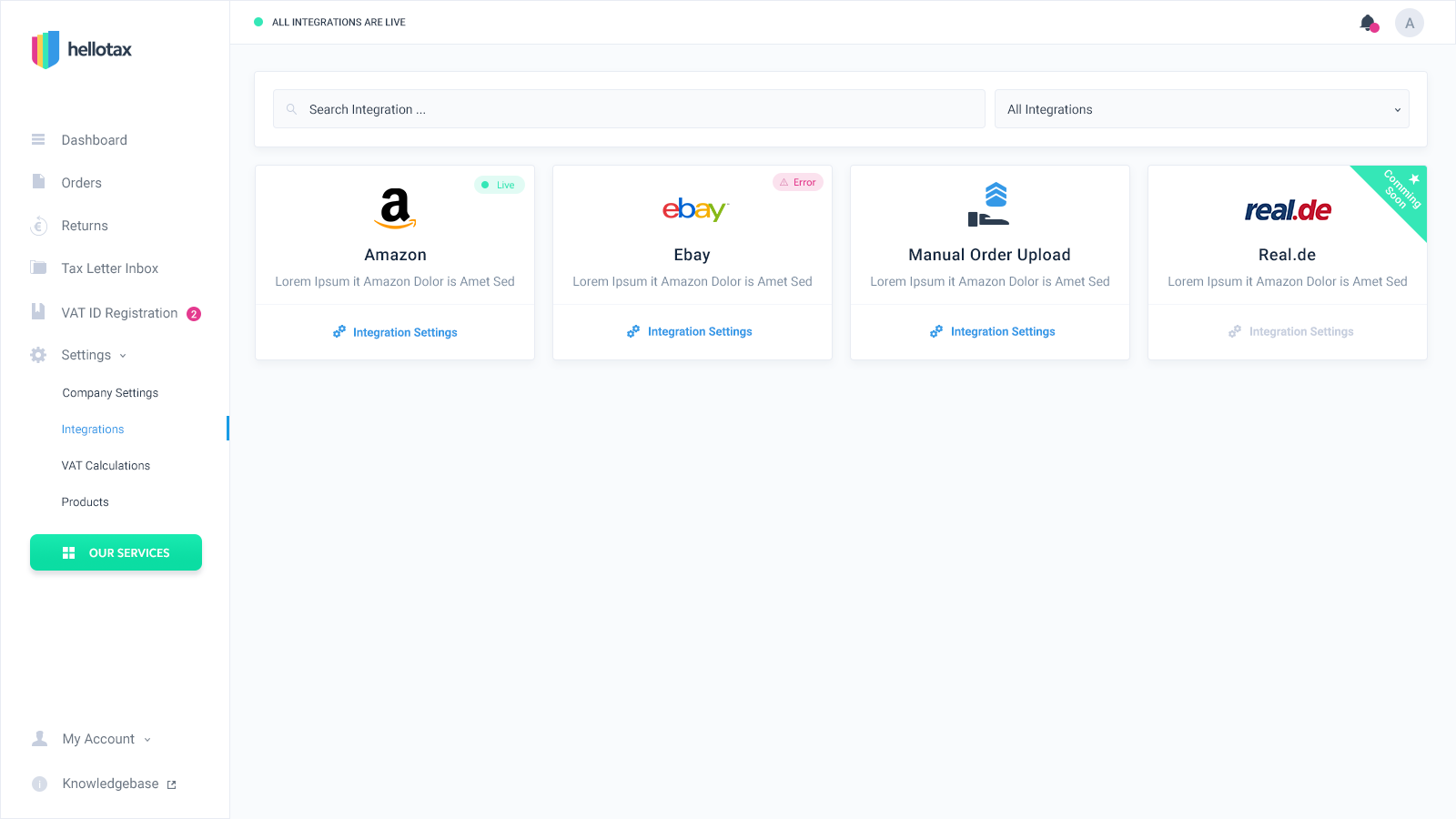Open the Knowledgebase link
This screenshot has height=819, width=1456.
pos(110,784)
